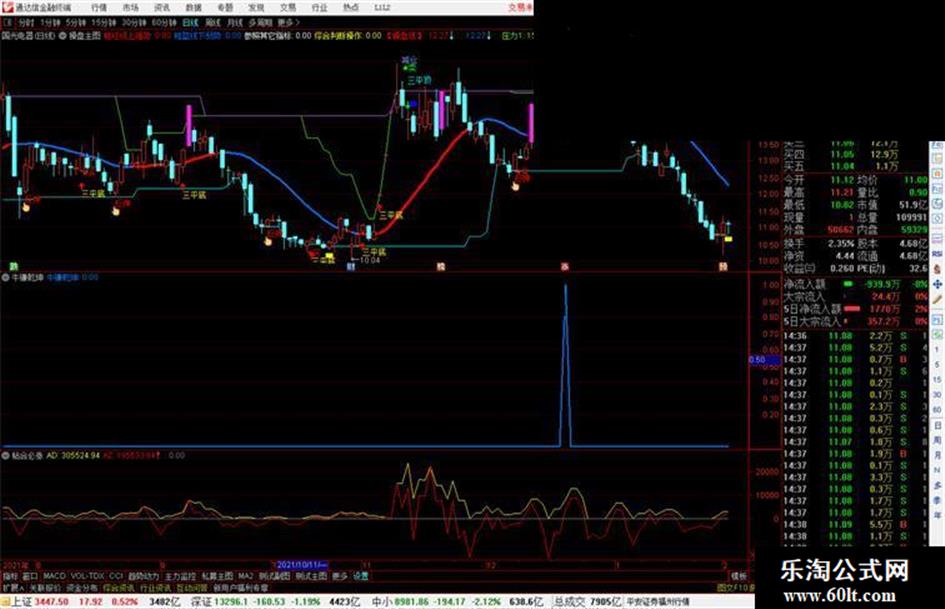Click the 净流入额 fund flow row
945x609 pixels.
click(855, 284)
